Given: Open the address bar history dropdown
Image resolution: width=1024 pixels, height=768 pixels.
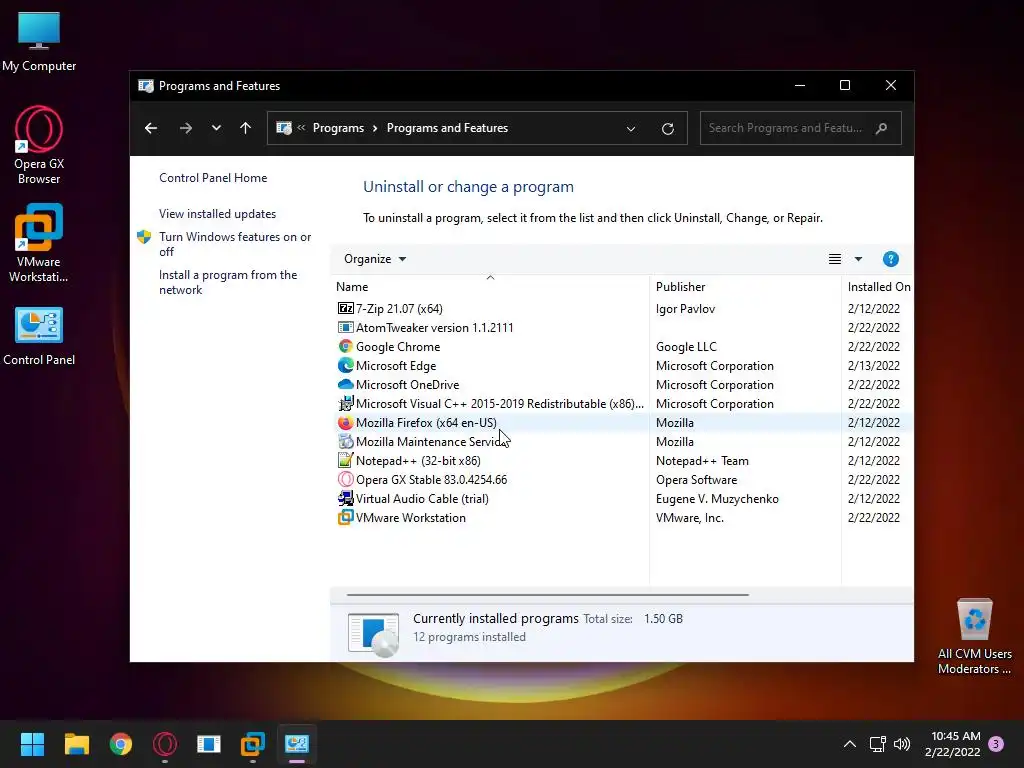Looking at the screenshot, I should [x=631, y=129].
